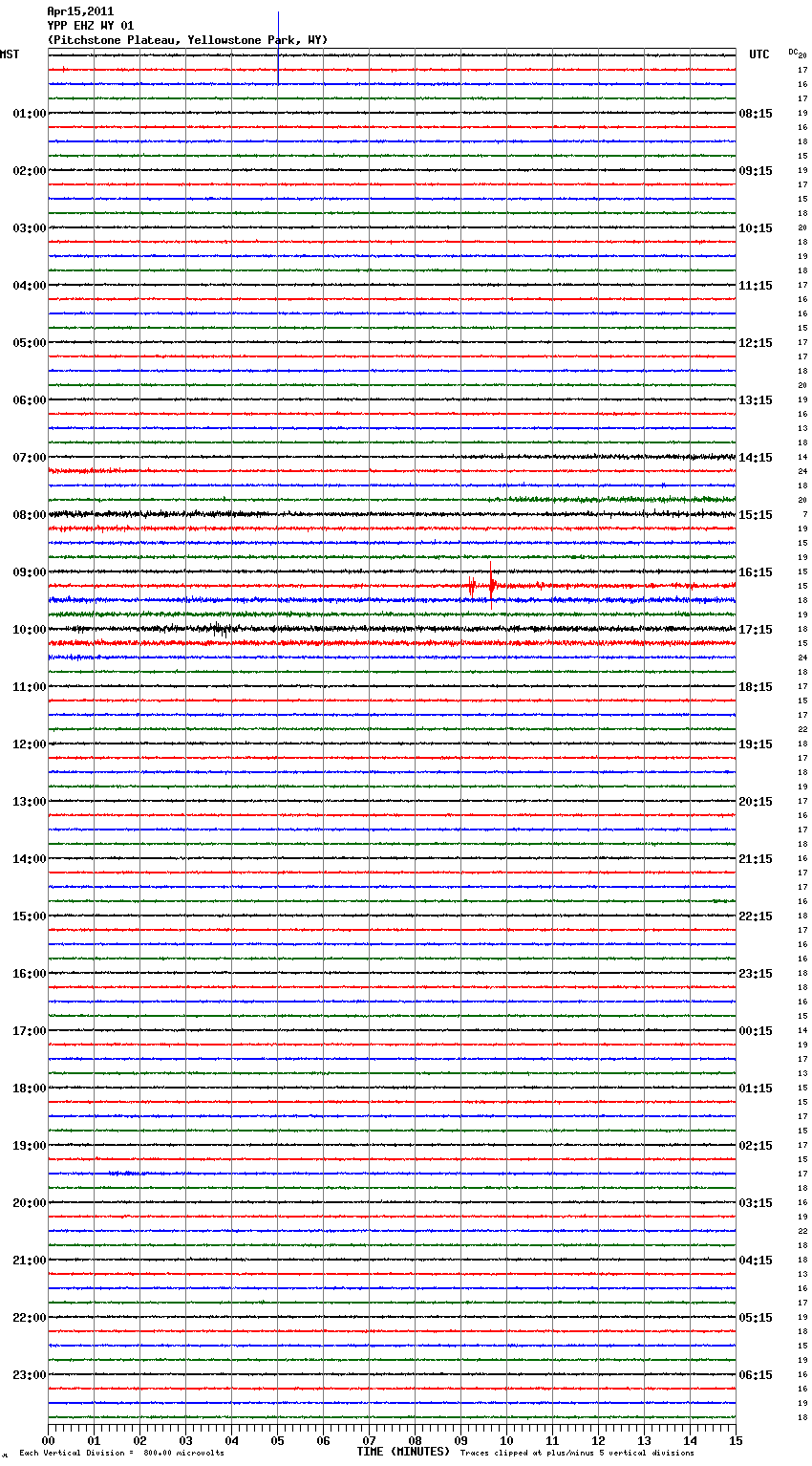Click the tall black spike near minute 05
Image resolution: width=812 pixels, height=1466 pixels.
pyautogui.click(x=278, y=48)
